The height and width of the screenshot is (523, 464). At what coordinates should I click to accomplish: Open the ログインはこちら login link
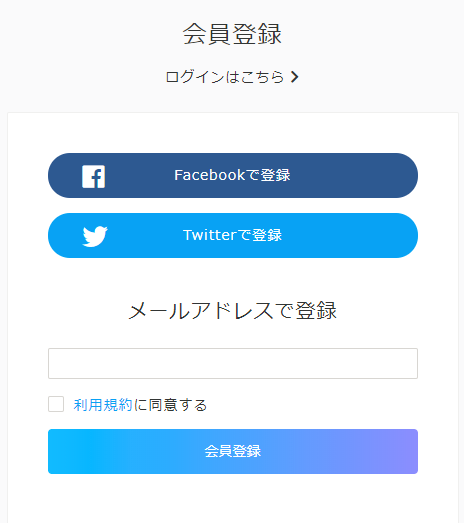[x=232, y=77]
